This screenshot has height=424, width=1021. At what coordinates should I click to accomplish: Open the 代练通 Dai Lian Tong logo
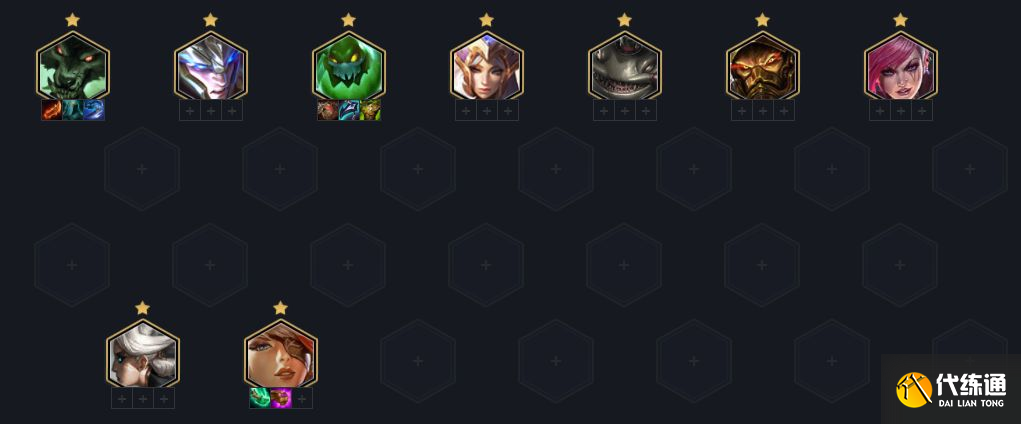(951, 389)
